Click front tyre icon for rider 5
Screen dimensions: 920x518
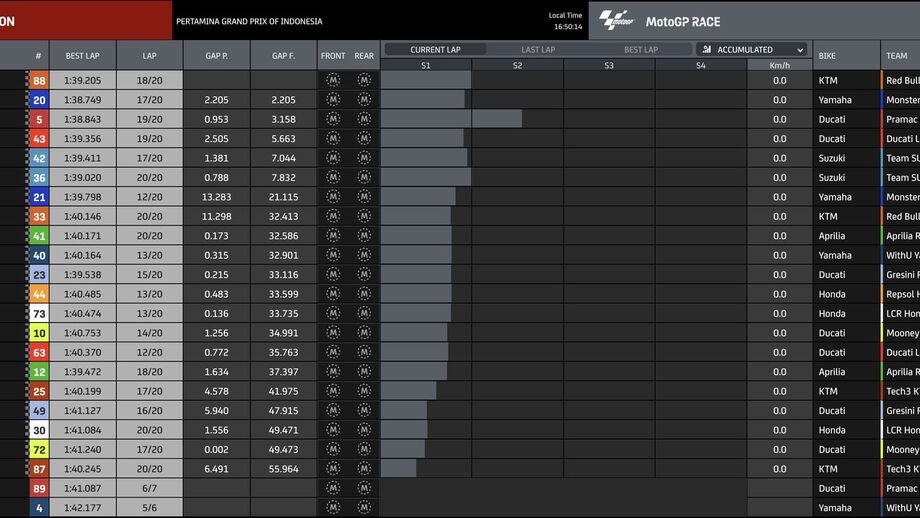coord(333,119)
